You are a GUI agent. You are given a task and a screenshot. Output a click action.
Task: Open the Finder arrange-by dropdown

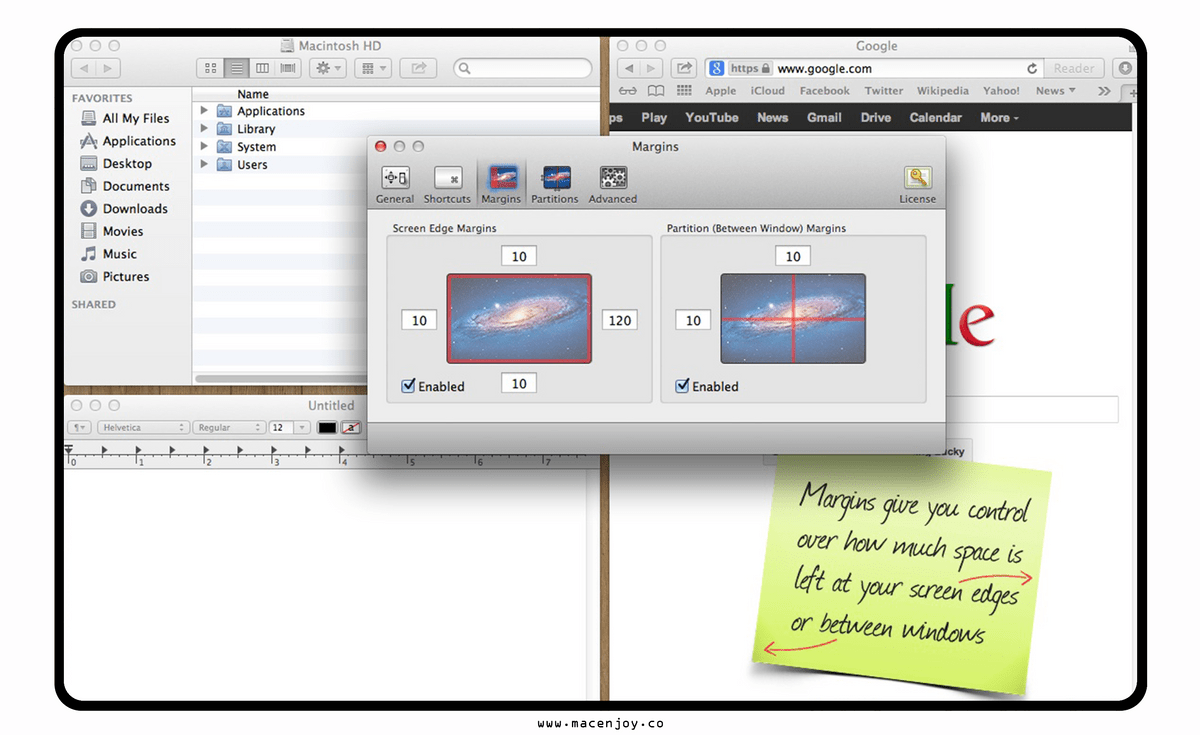click(x=373, y=68)
